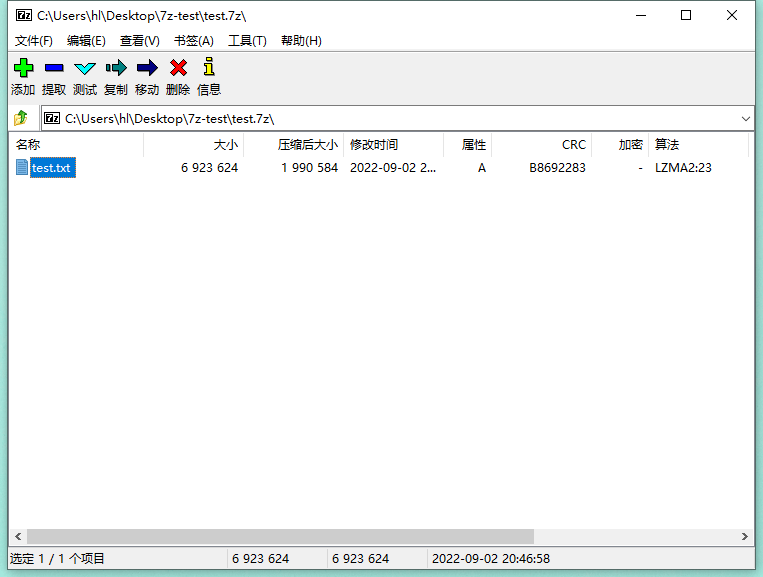Click the scrollbar left arrow
This screenshot has height=577, width=763.
18,536
